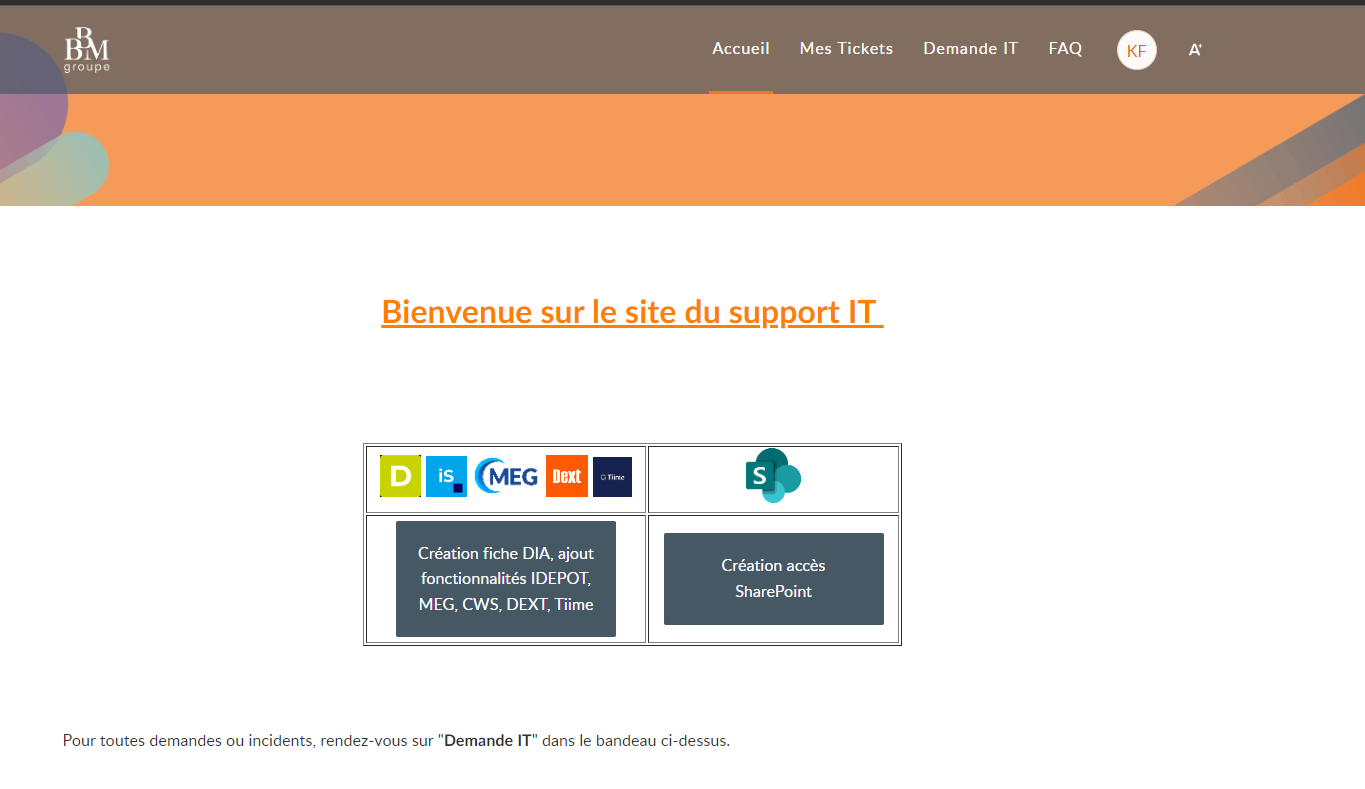Screen dimensions: 1365x789
Task: Open Mes Tickets in navigation bar
Action: tap(846, 48)
